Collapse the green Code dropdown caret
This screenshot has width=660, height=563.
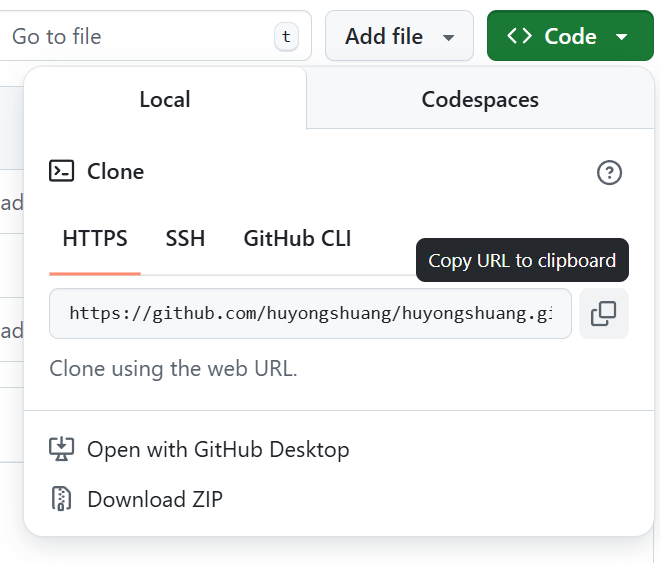pos(621,37)
